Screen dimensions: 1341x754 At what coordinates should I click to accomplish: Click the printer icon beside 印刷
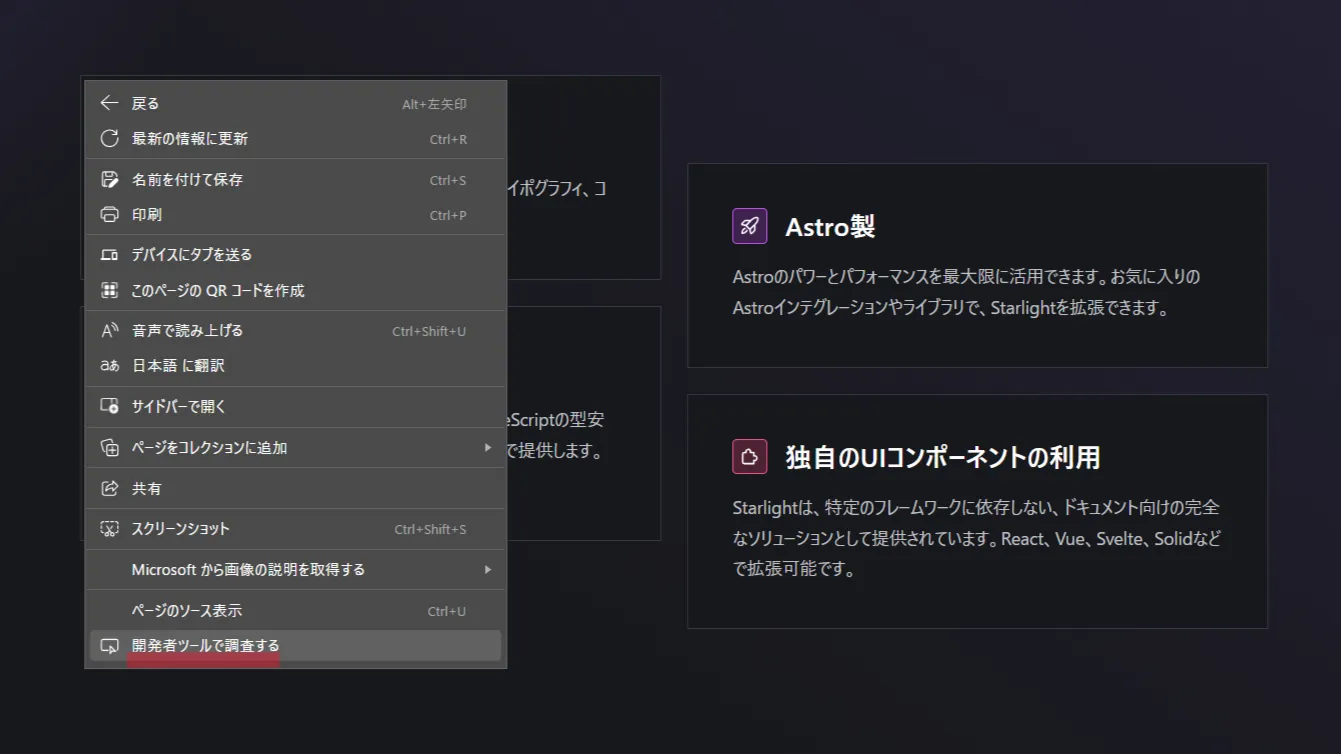(110, 215)
